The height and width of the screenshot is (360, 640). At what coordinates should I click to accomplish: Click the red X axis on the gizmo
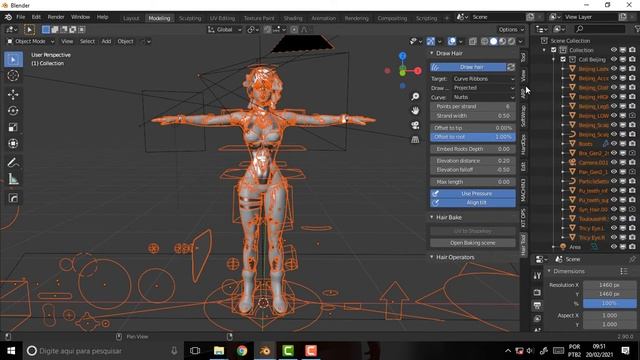pos(418,71)
